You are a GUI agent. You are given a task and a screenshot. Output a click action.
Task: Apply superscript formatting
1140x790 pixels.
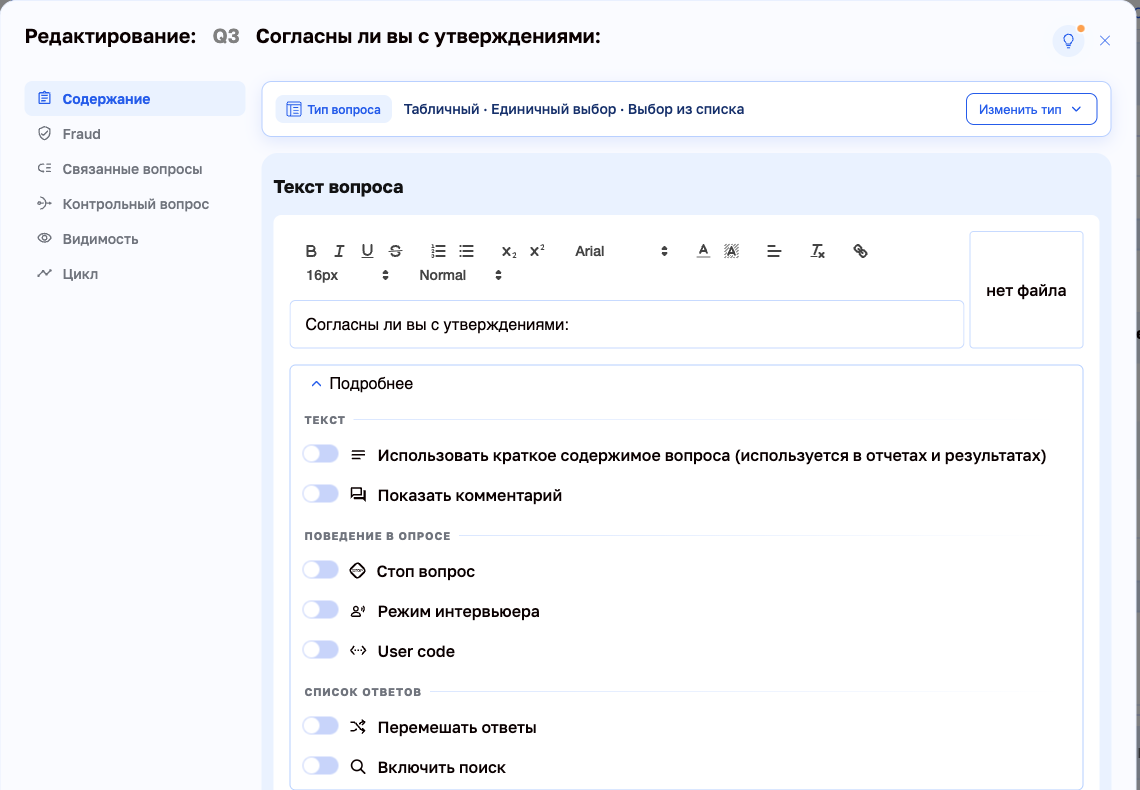click(537, 251)
